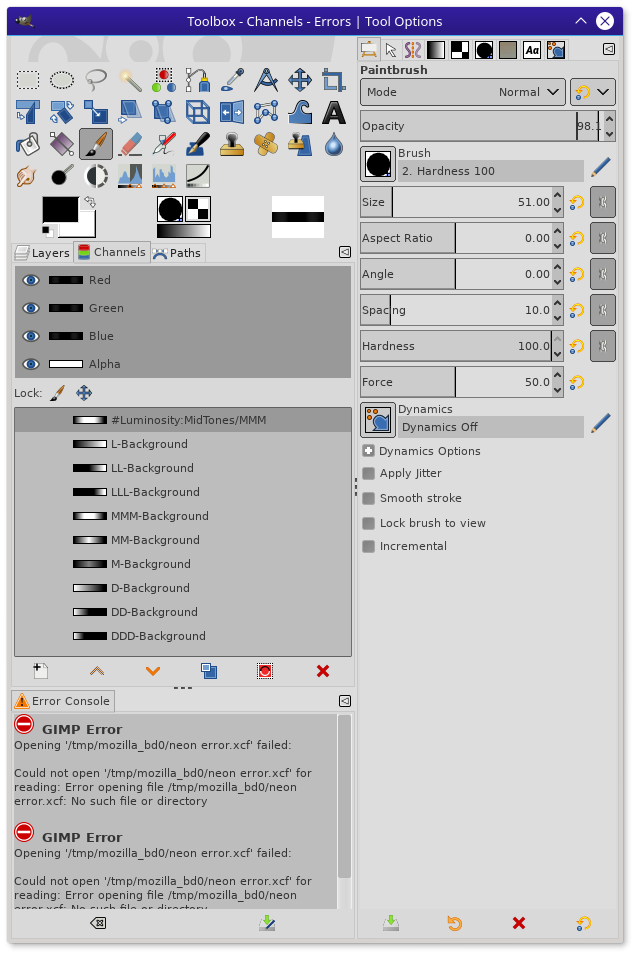The image size is (636, 956).
Task: Select the Bucket Fill tool
Action: 28,145
